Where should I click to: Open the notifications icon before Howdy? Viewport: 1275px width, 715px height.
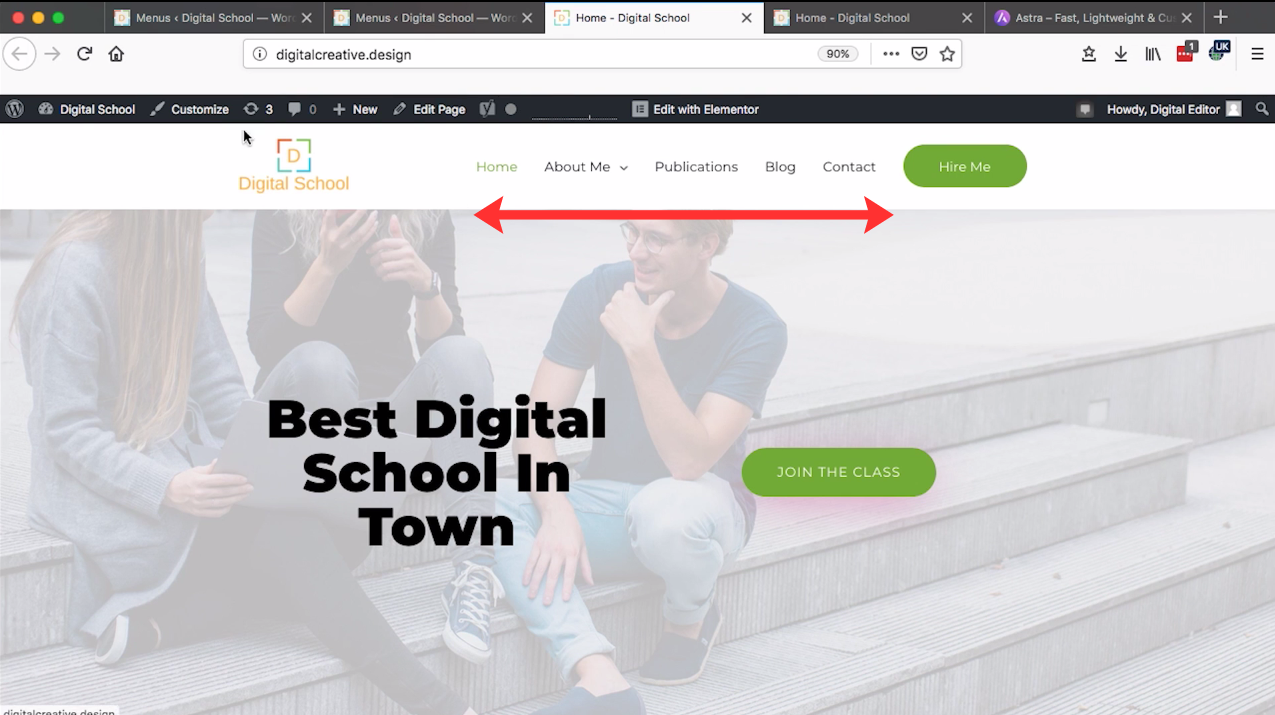1085,110
